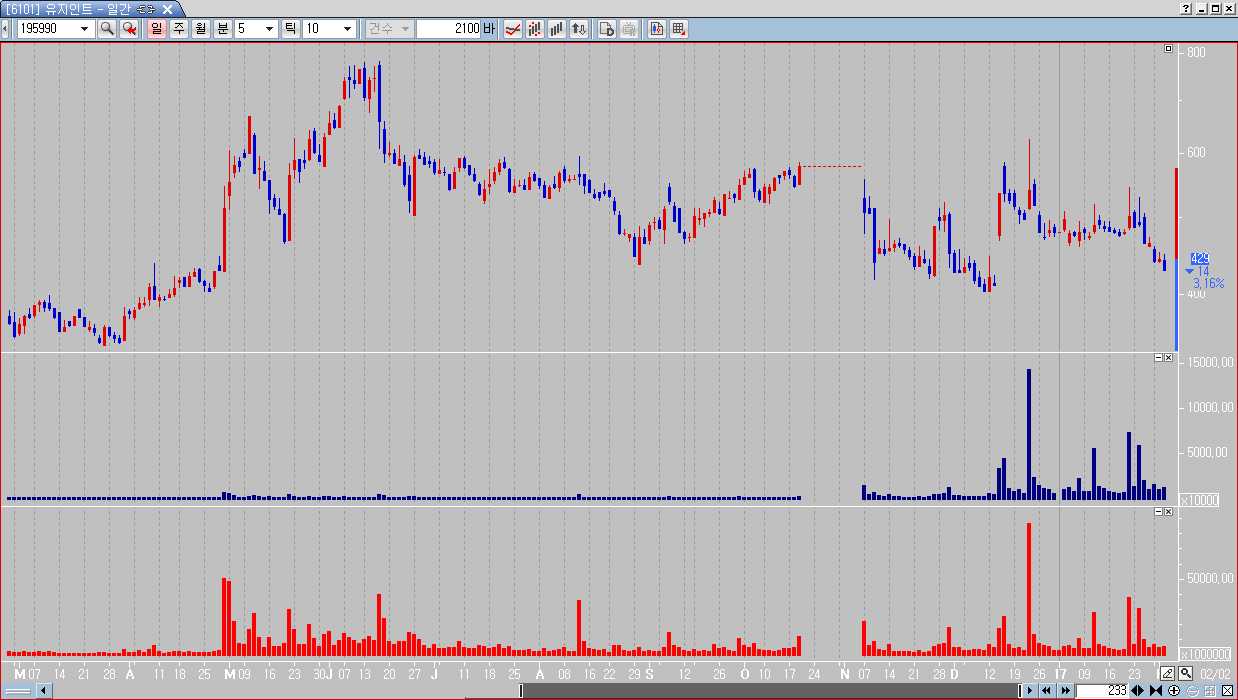Toggle weekly chart period 주
1238x700 pixels.
[x=179, y=29]
